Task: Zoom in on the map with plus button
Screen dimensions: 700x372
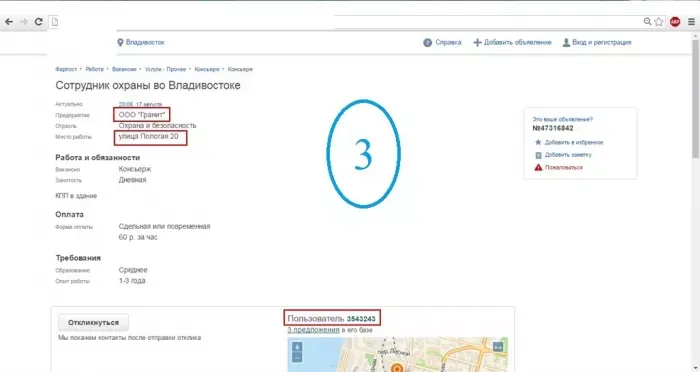Action: coord(297,347)
